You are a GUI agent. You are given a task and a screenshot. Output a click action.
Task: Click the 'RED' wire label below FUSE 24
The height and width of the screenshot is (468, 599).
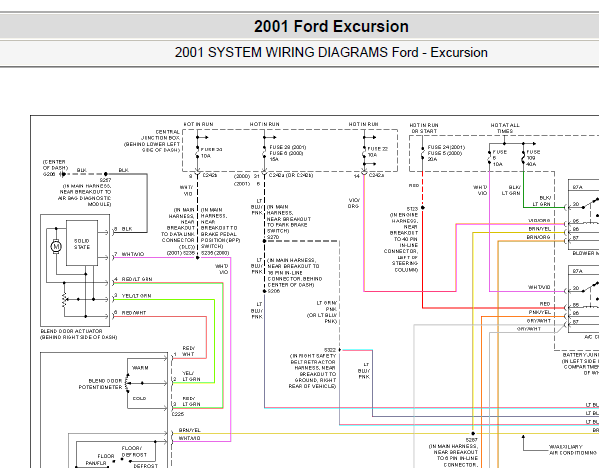click(414, 186)
